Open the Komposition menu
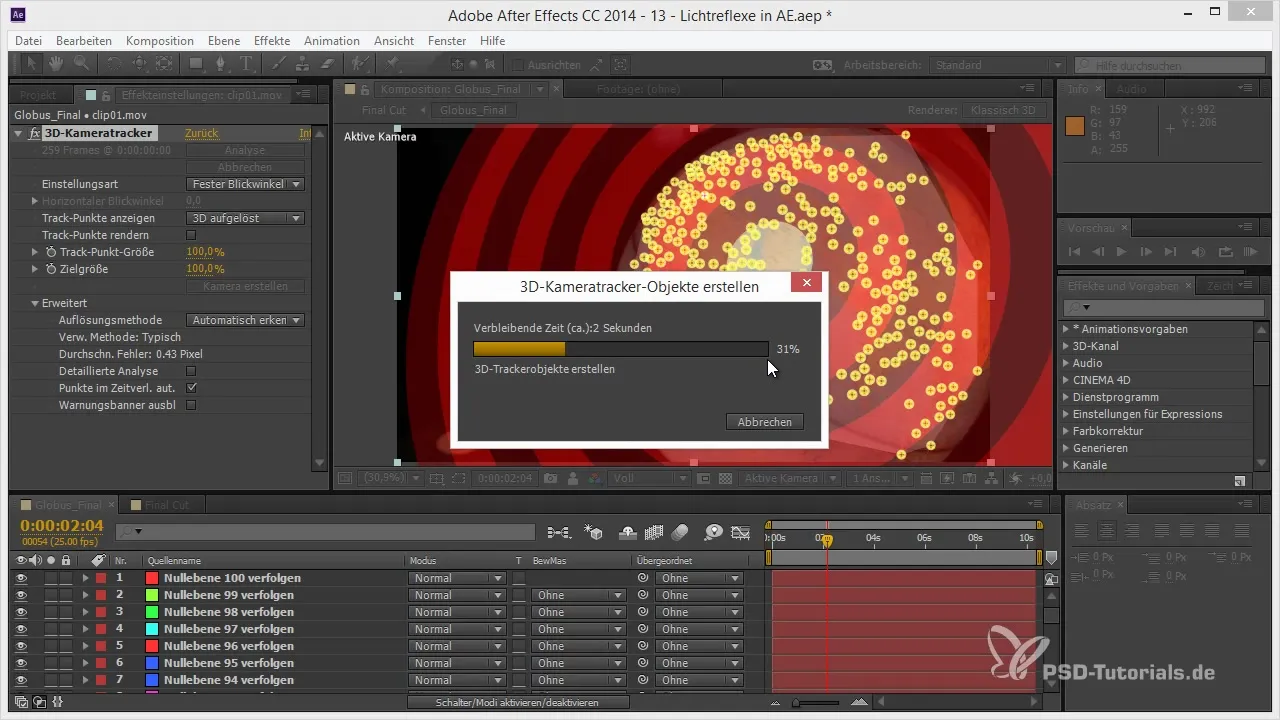Image resolution: width=1280 pixels, height=720 pixels. tap(160, 41)
